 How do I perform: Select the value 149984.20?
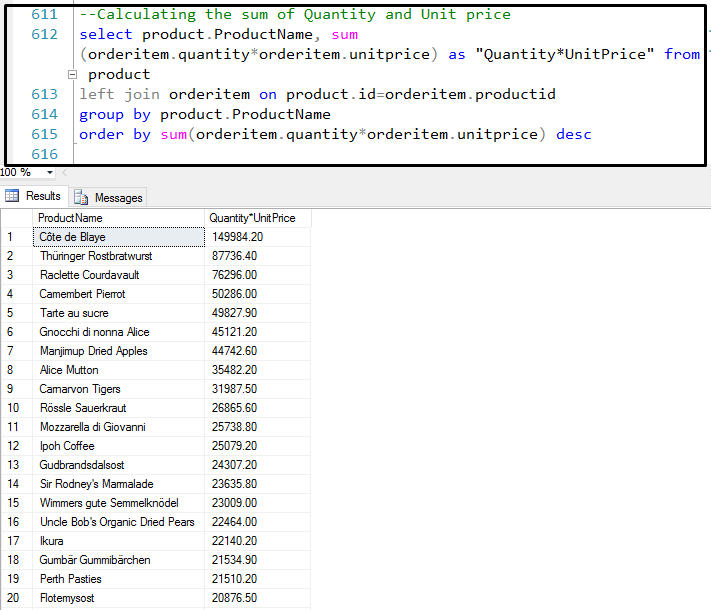(258, 237)
